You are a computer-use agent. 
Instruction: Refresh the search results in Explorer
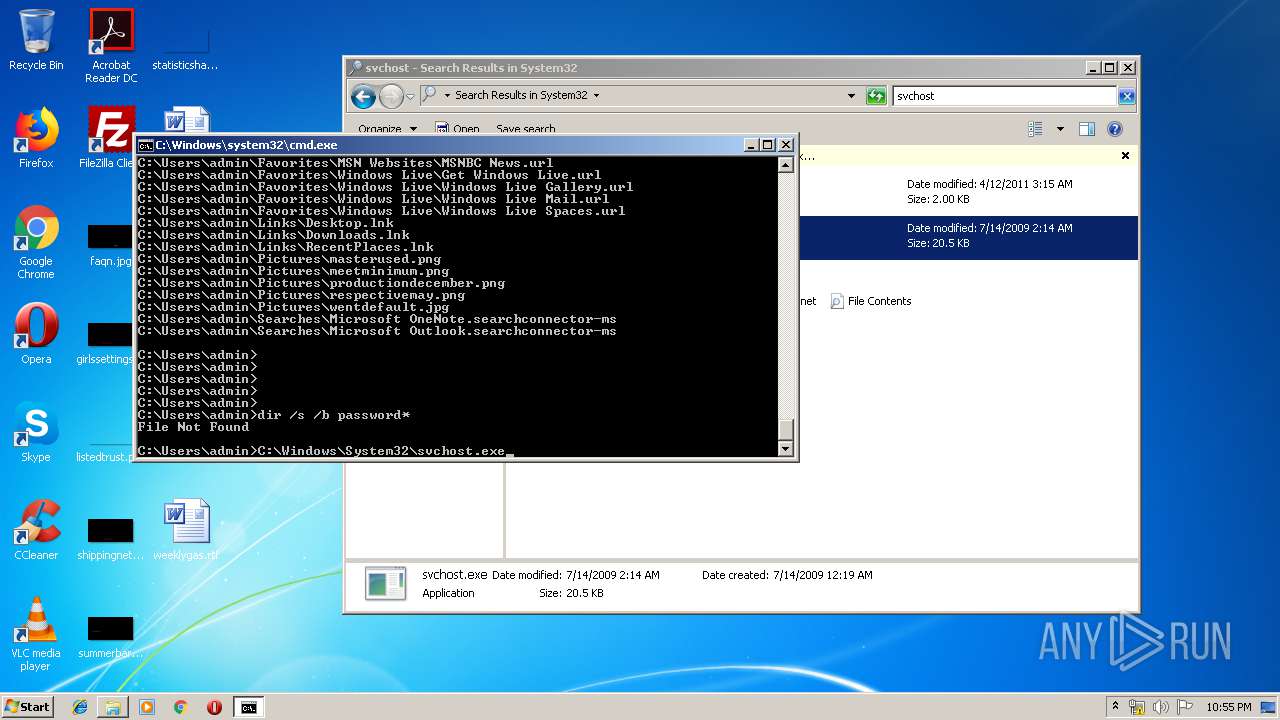(x=876, y=96)
